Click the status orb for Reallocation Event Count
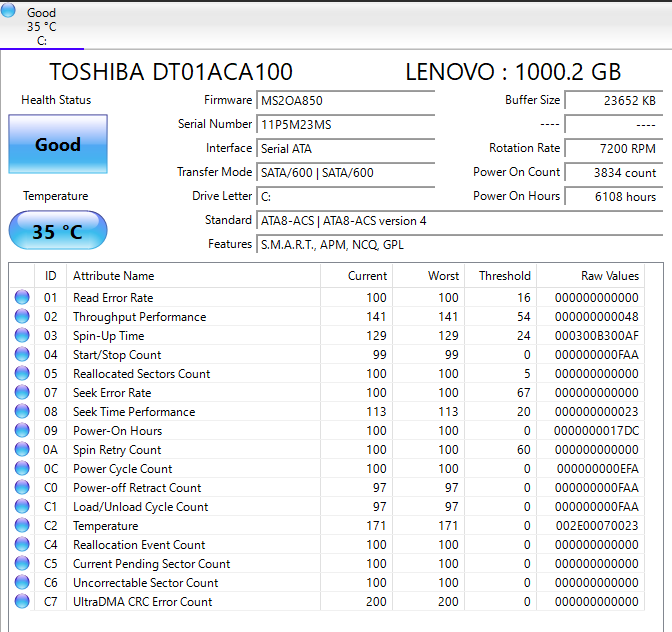The image size is (672, 632). pos(22,544)
